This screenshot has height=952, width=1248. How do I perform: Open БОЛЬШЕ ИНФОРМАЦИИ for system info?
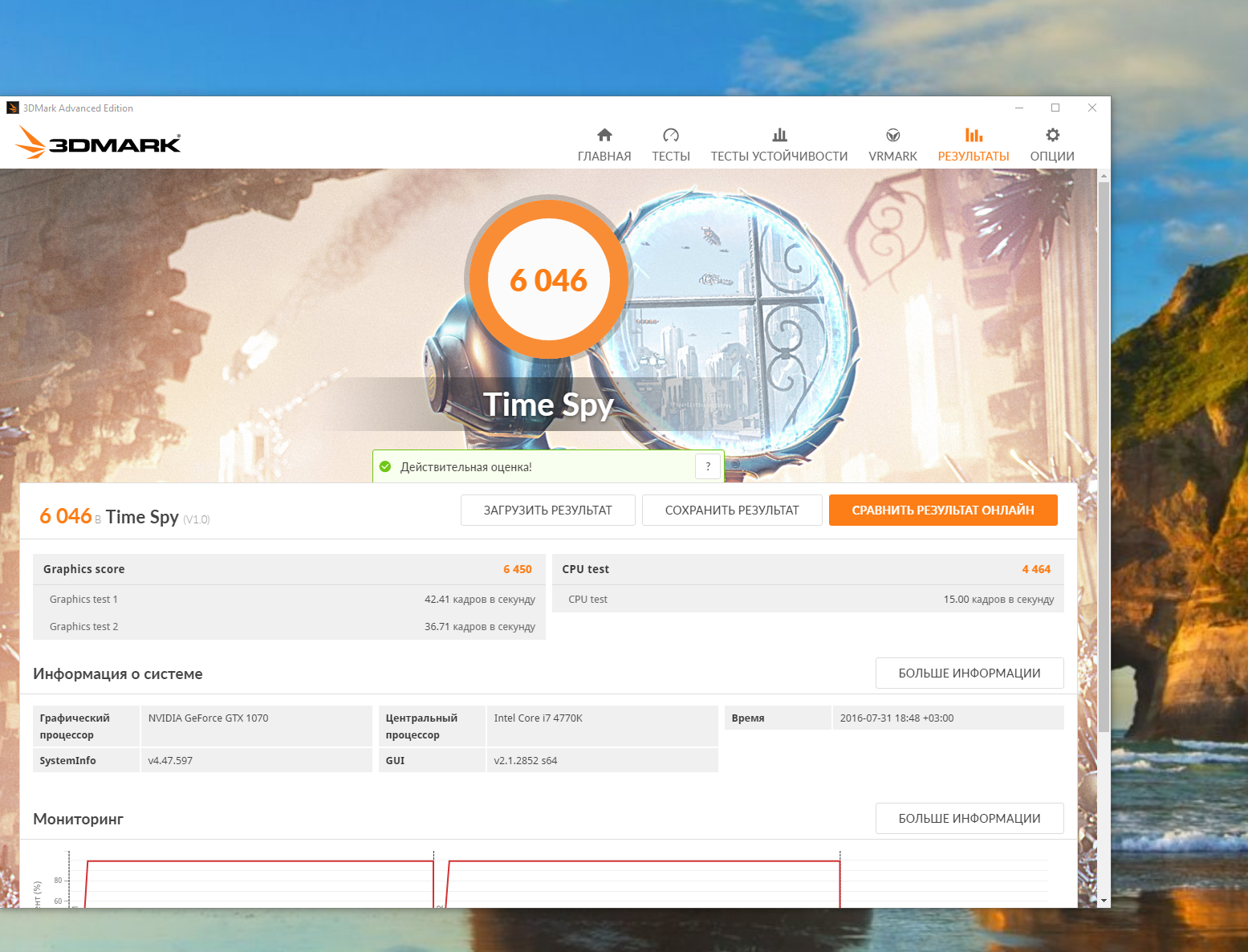[970, 673]
